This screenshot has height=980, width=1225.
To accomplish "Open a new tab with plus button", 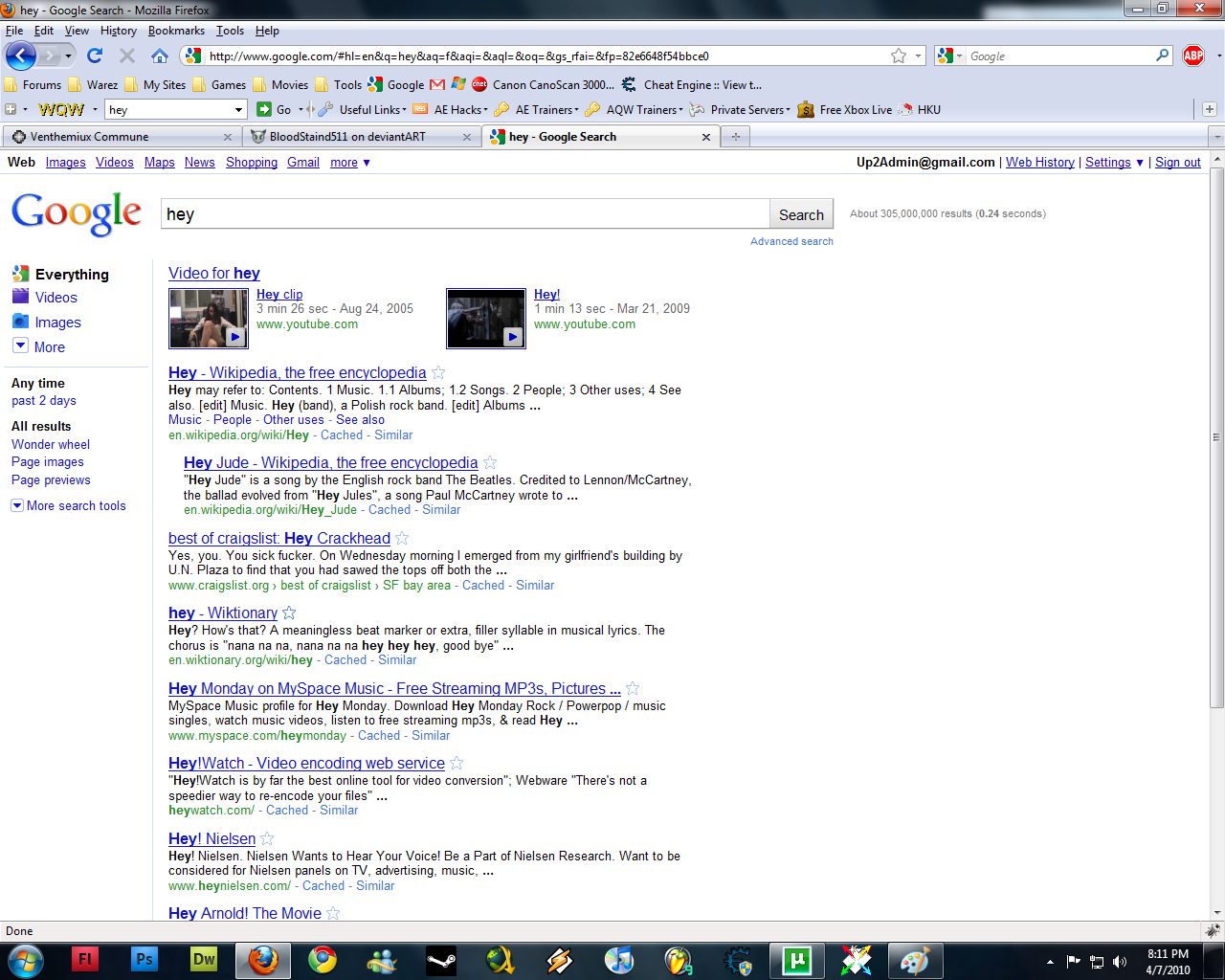I will (736, 137).
